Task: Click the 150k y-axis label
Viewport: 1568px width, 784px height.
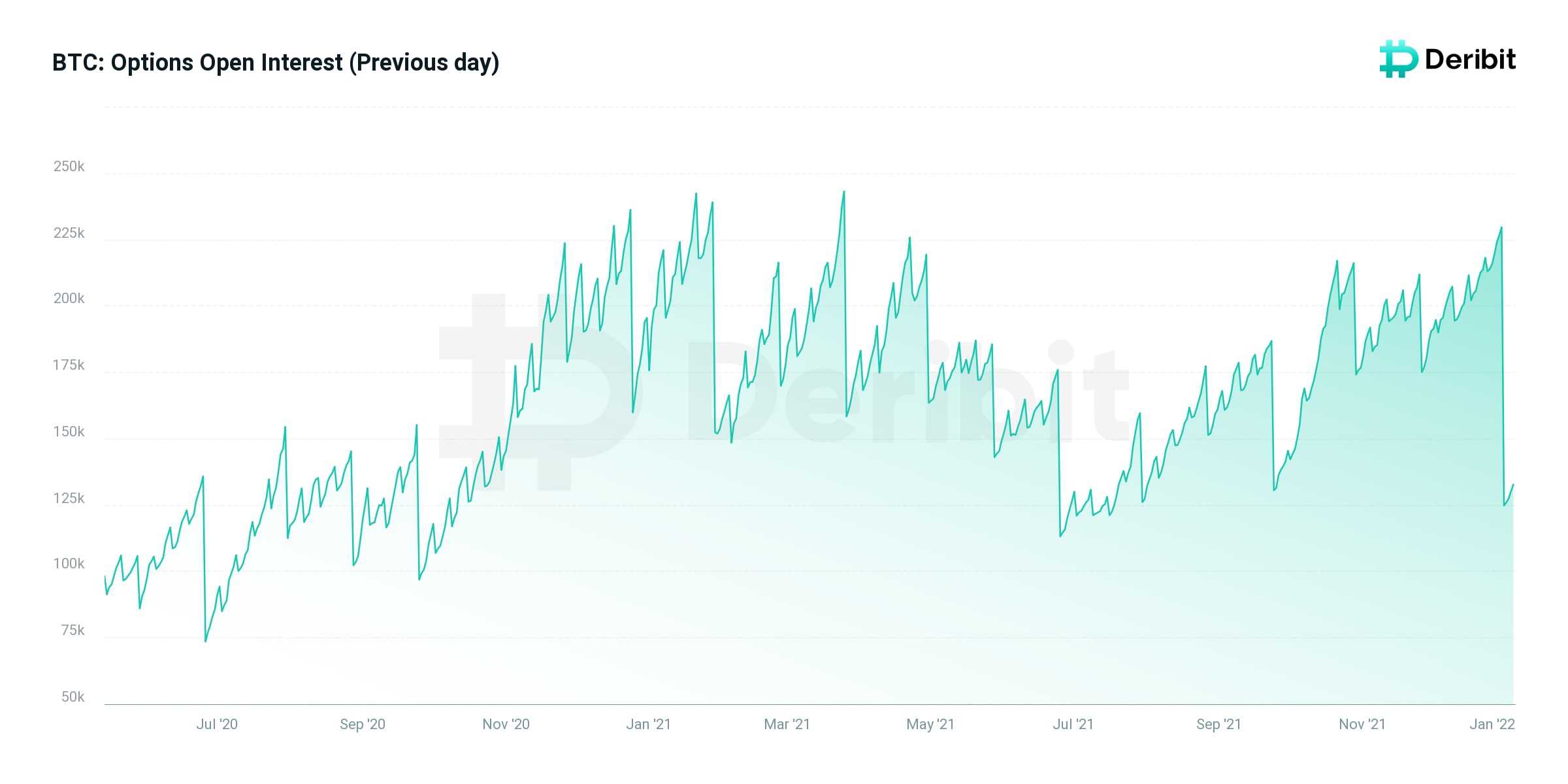Action: [x=69, y=432]
